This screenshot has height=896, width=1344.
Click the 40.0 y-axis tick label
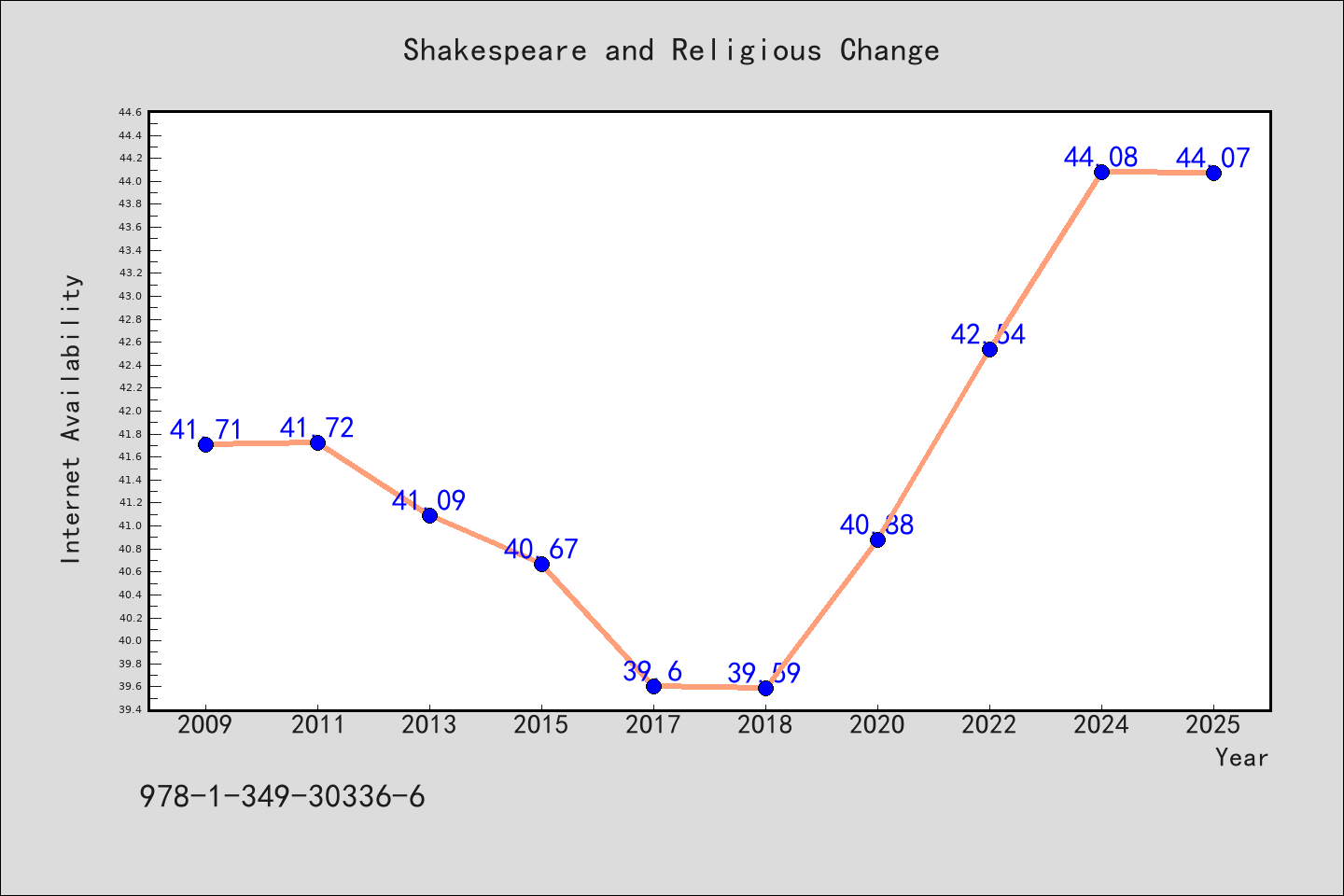point(130,640)
